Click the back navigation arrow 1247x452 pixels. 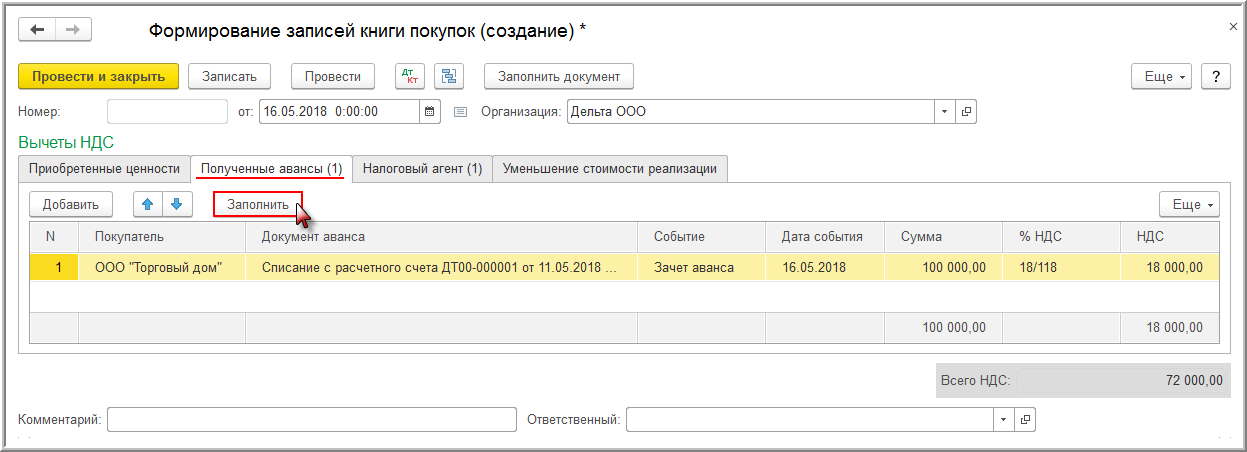[x=38, y=30]
